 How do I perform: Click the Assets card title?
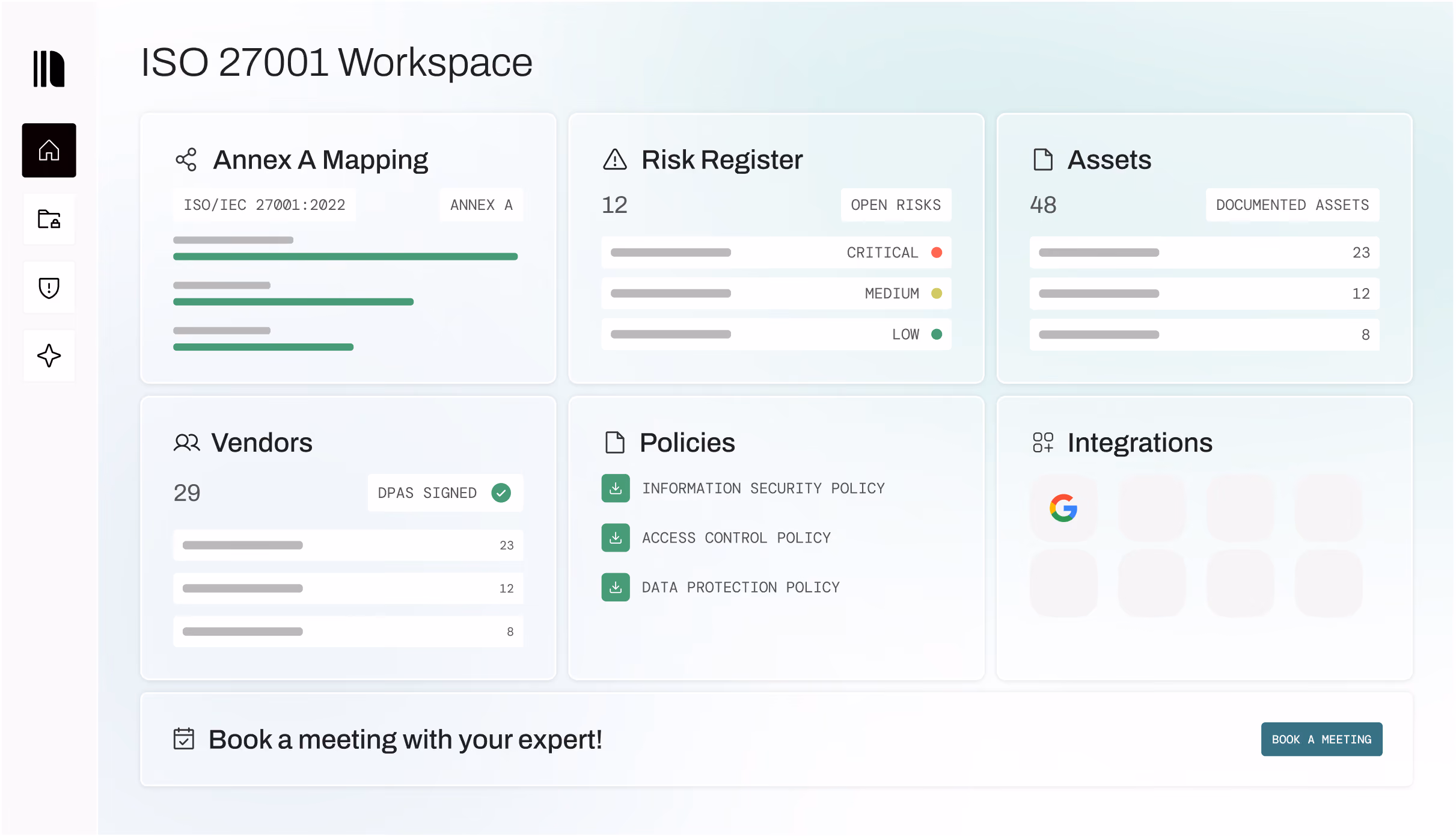point(1110,160)
